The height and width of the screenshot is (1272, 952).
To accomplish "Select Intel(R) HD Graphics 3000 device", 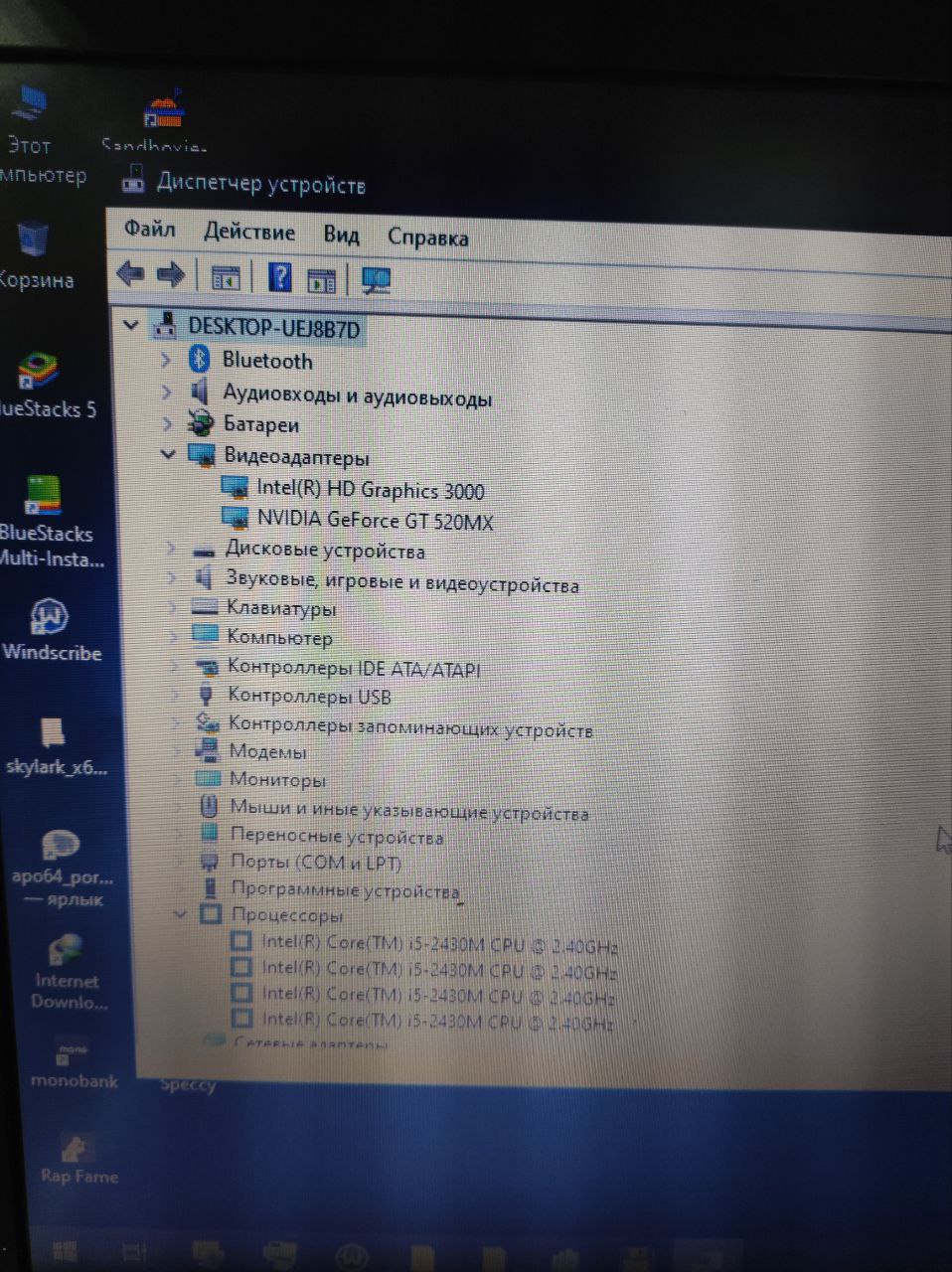I will pyautogui.click(x=370, y=489).
